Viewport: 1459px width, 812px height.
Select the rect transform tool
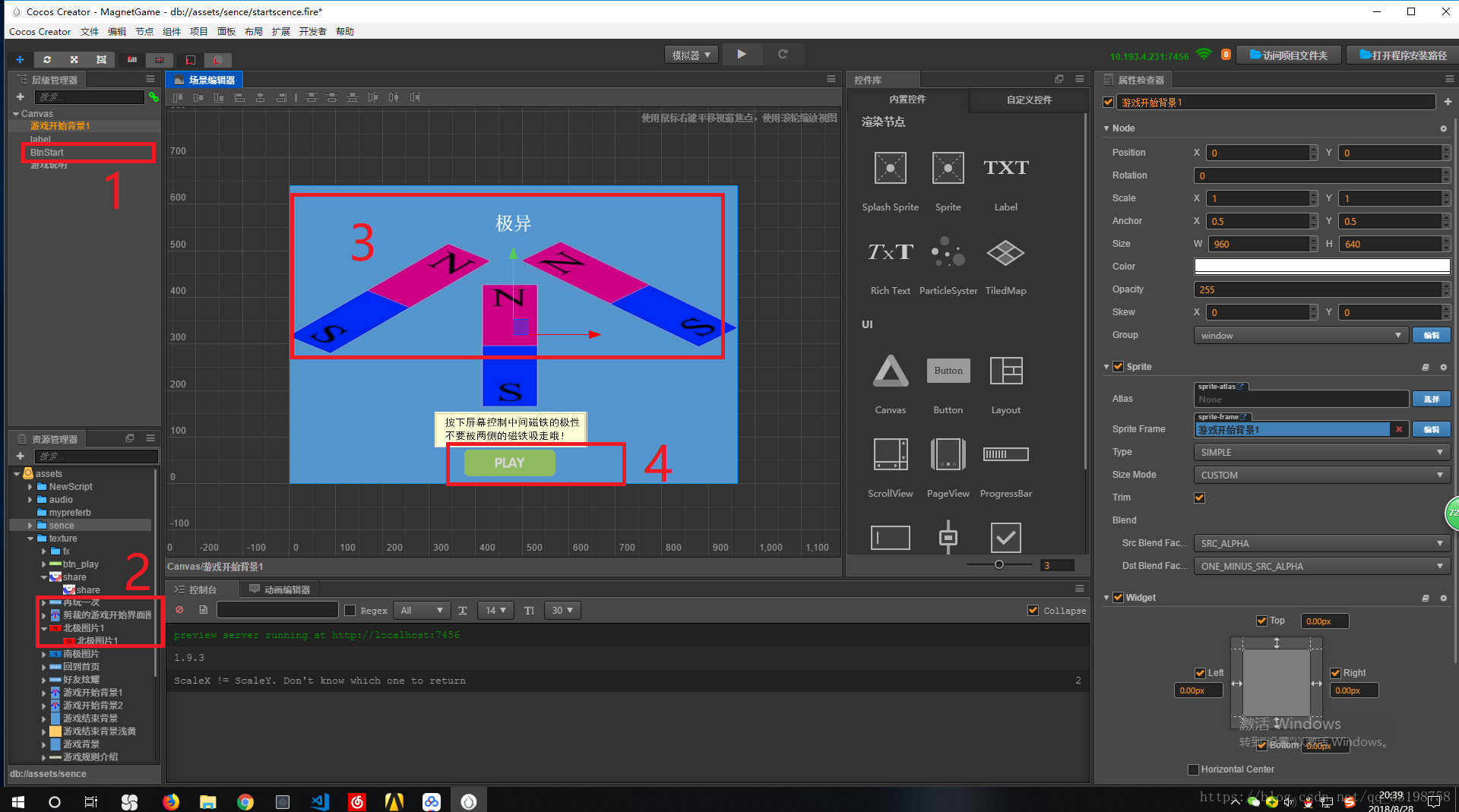101,59
